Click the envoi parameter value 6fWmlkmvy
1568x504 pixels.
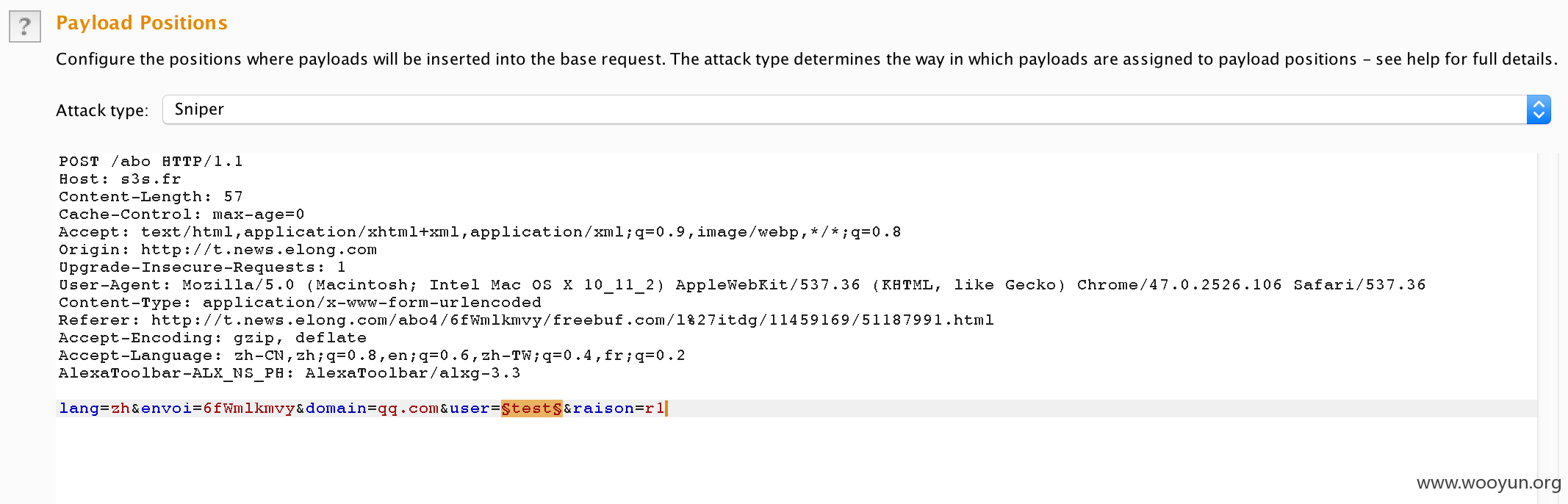(249, 408)
